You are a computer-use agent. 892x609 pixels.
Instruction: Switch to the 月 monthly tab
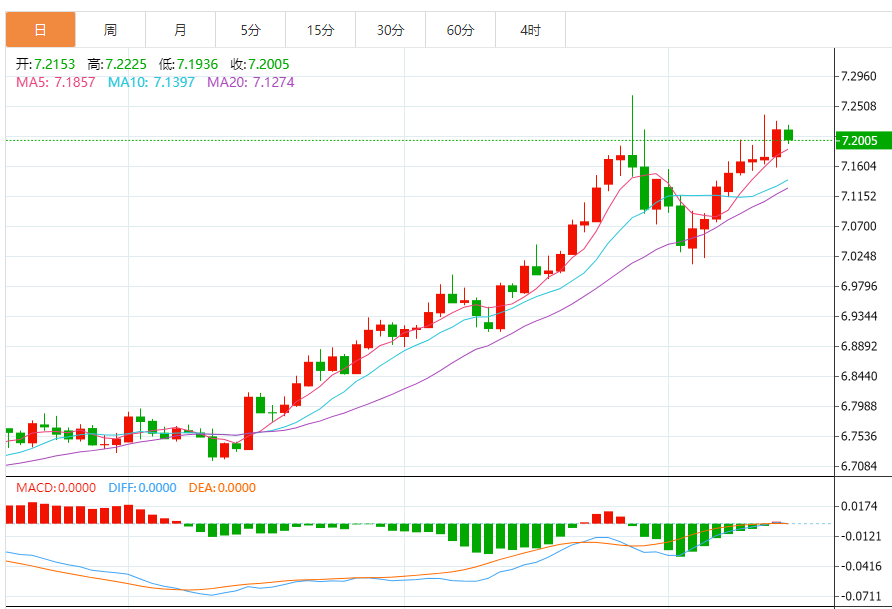(180, 30)
